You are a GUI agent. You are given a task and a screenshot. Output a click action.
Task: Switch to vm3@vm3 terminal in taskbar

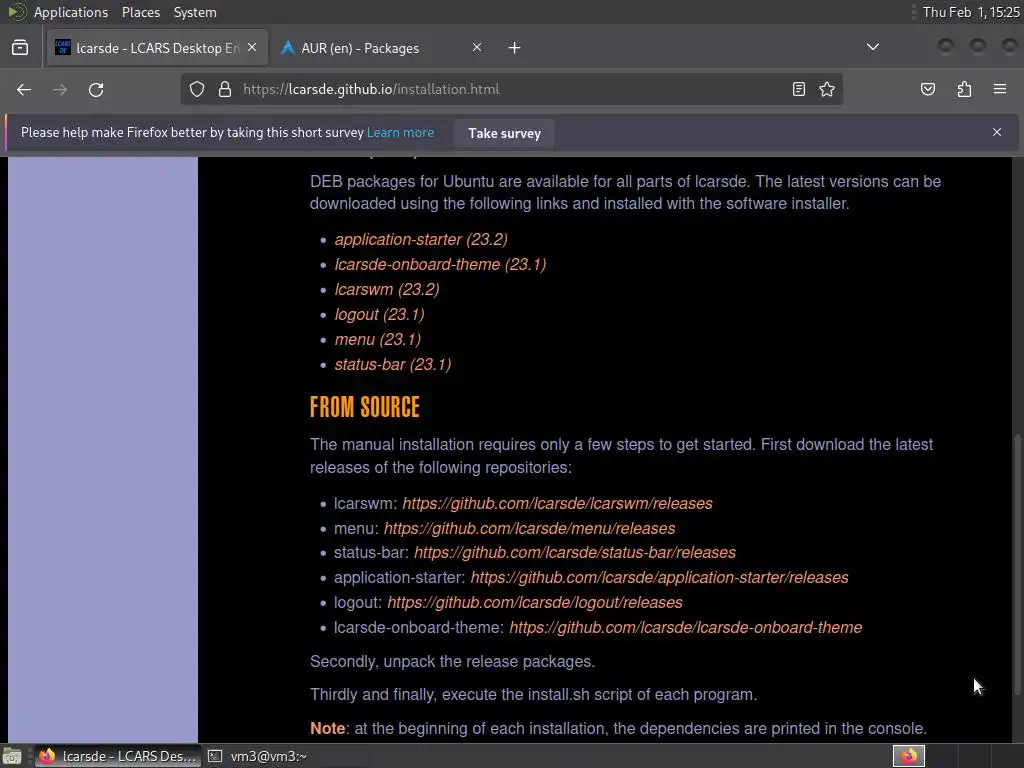[x=257, y=756]
